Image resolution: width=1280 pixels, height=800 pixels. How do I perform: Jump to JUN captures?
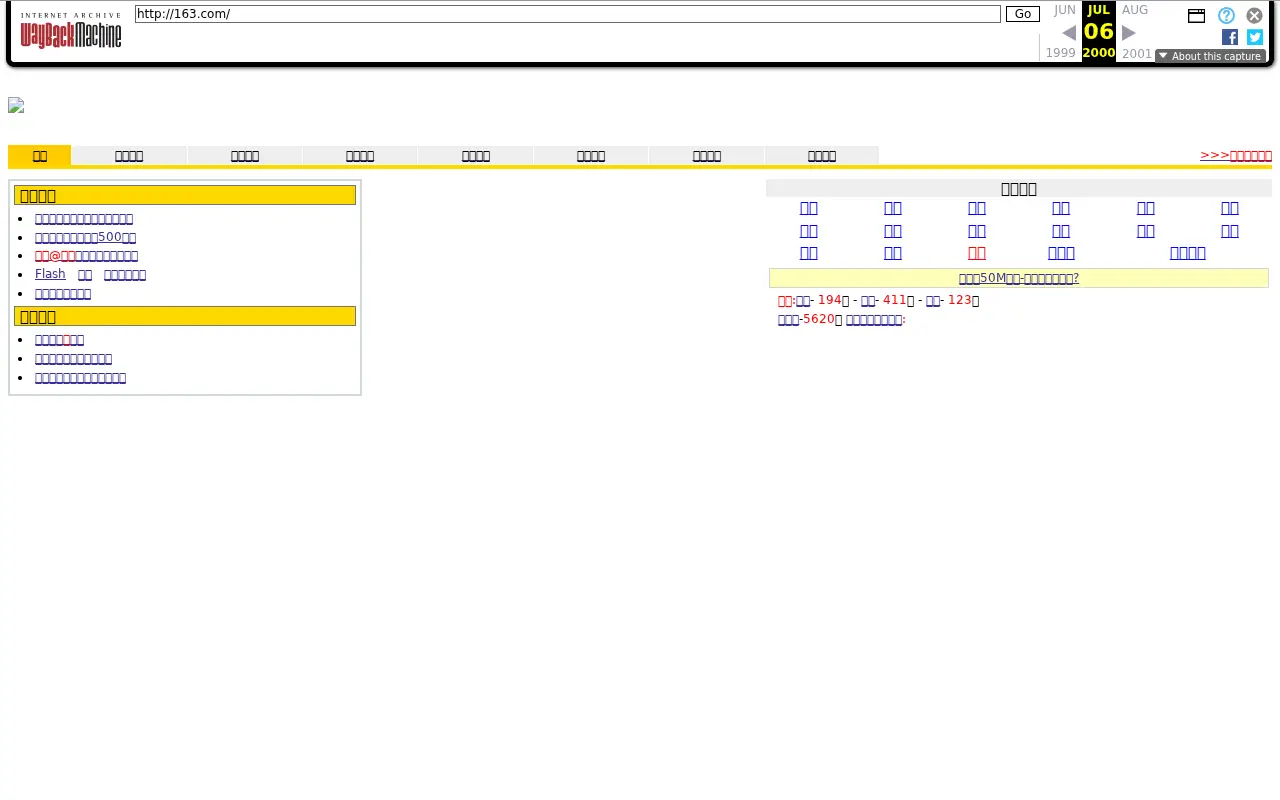click(x=1065, y=10)
